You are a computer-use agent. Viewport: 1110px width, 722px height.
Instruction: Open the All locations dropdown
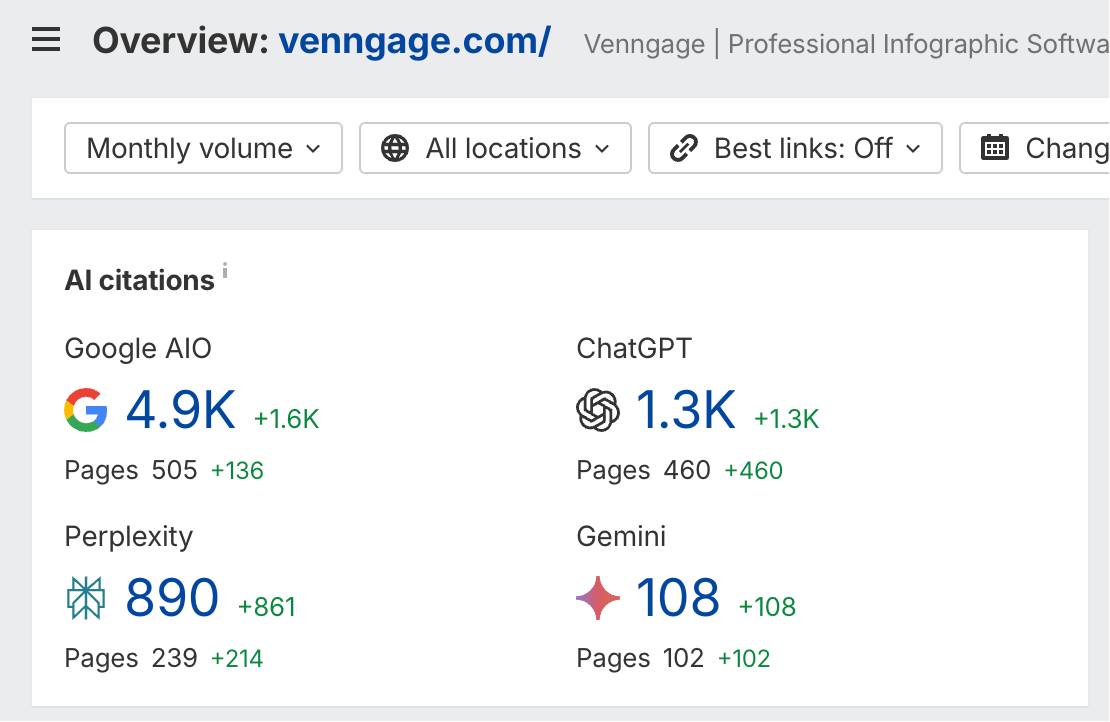(x=496, y=148)
